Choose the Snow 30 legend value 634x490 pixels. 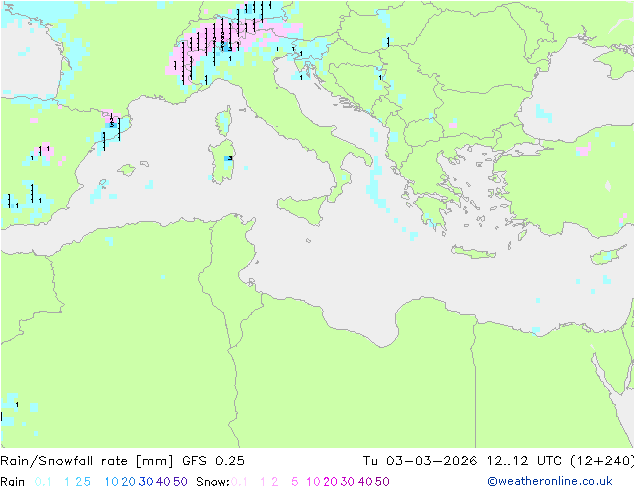pyautogui.click(x=348, y=482)
